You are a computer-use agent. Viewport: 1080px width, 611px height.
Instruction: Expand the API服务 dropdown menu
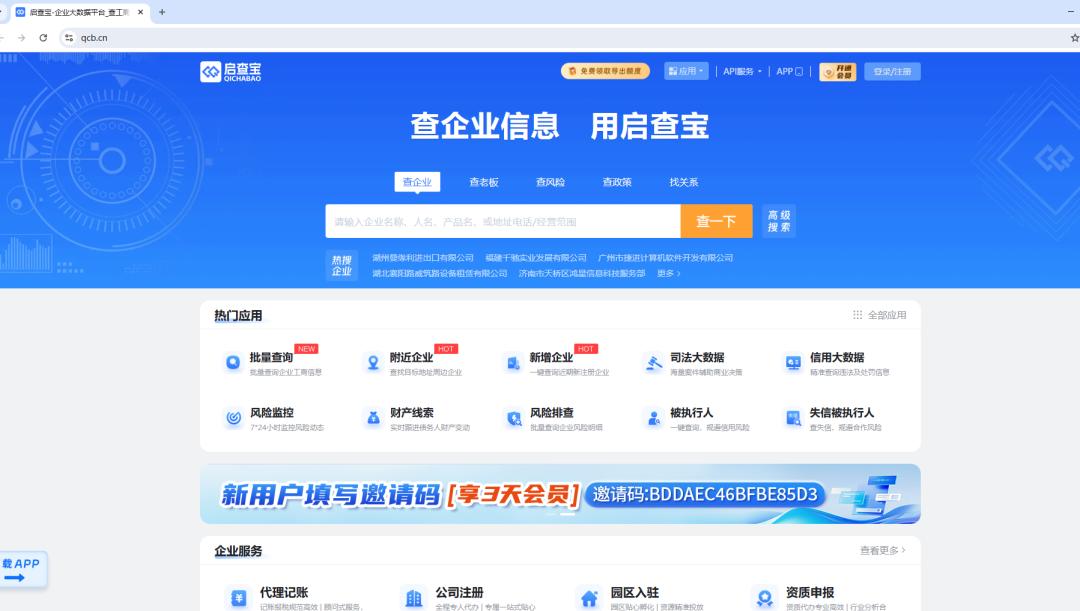742,71
